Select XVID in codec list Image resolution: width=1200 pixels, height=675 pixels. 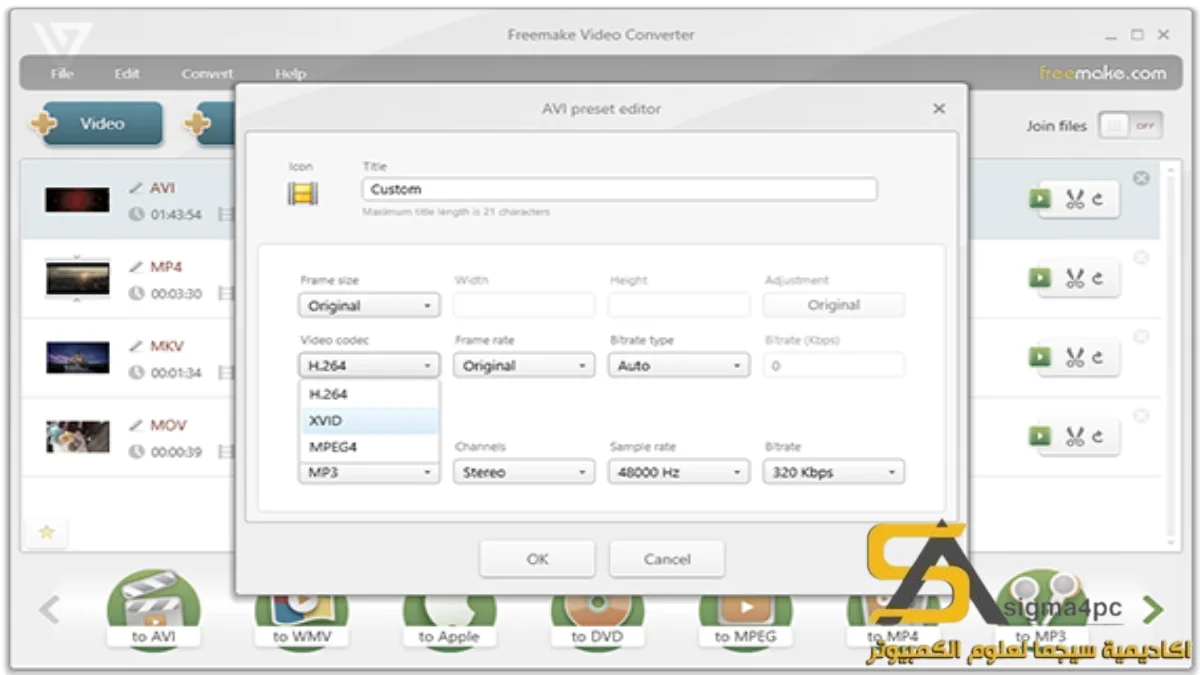click(x=369, y=421)
